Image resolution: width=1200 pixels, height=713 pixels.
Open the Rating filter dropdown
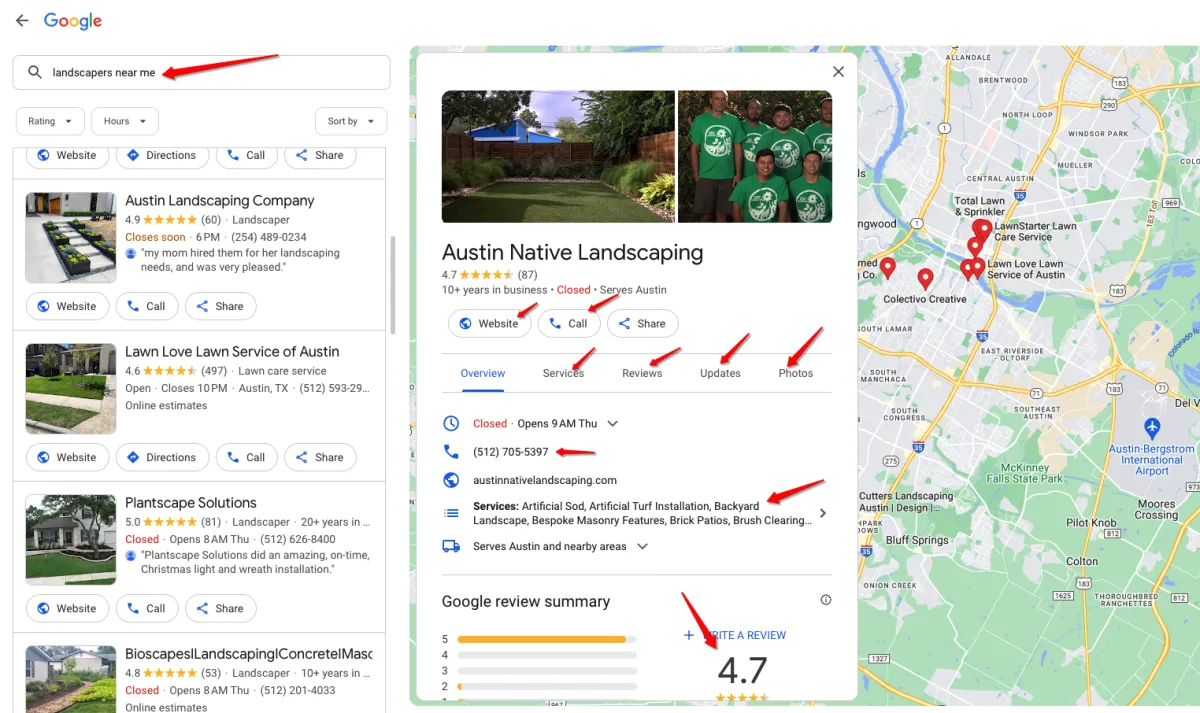pos(50,121)
